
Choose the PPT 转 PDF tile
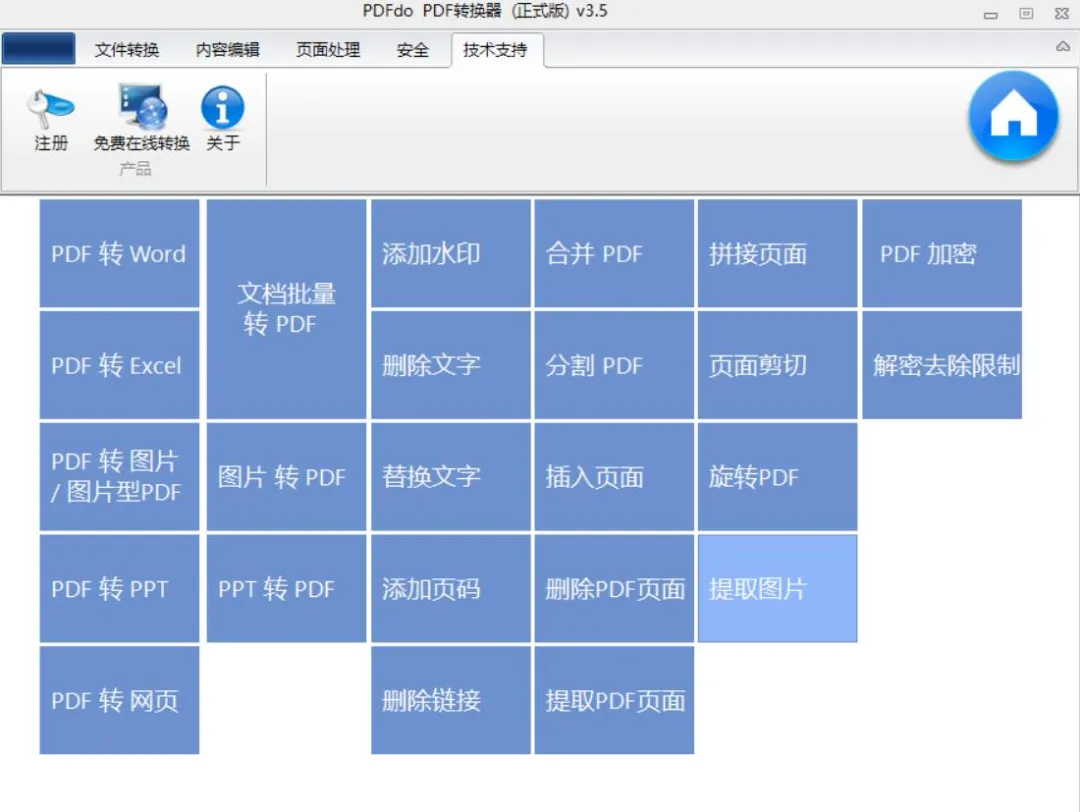287,589
